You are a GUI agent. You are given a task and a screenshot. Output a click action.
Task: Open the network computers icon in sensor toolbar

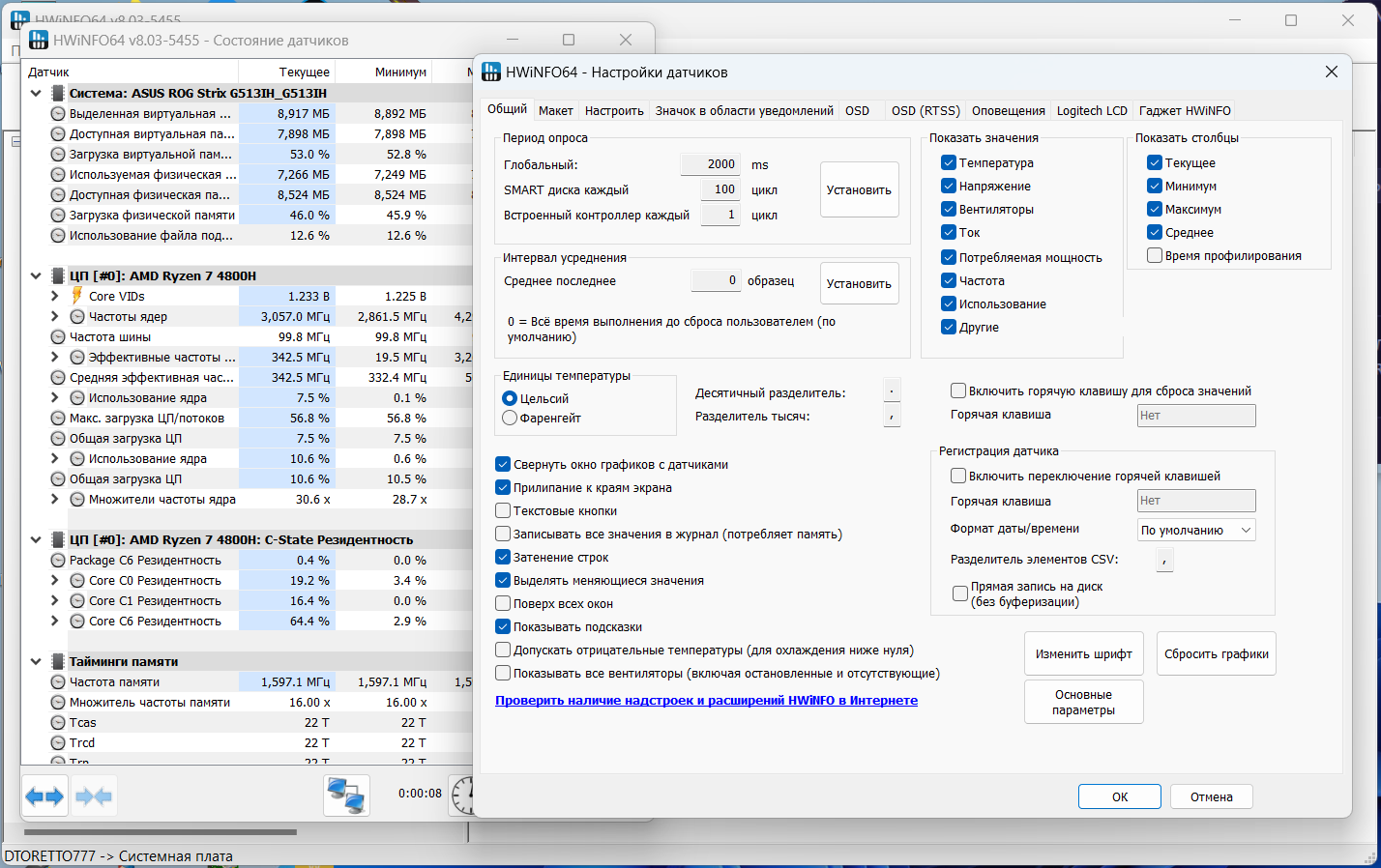click(x=346, y=796)
